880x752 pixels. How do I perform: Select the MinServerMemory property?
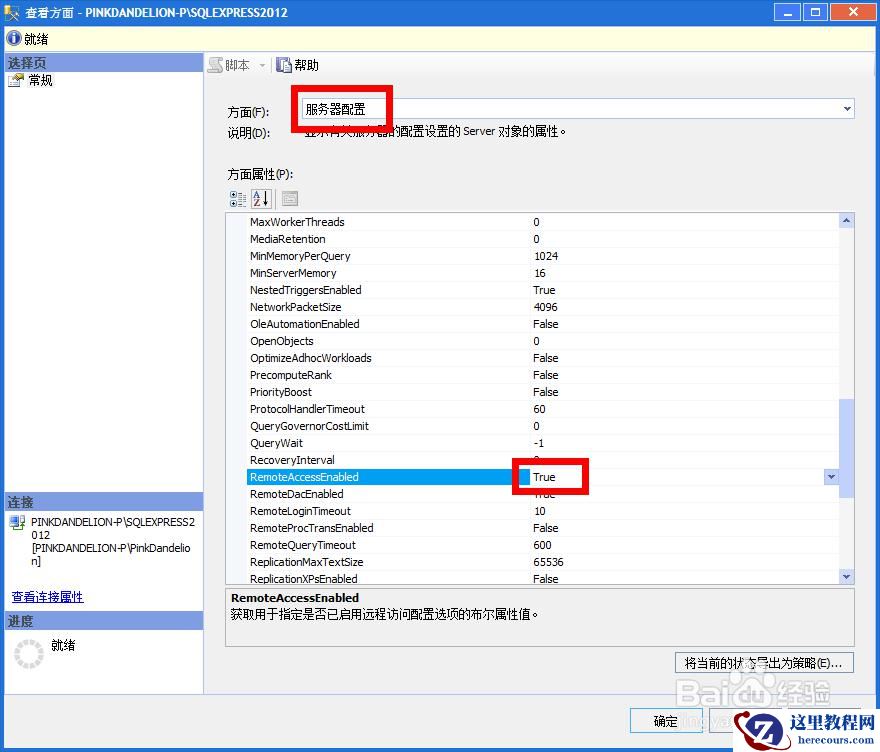click(293, 273)
